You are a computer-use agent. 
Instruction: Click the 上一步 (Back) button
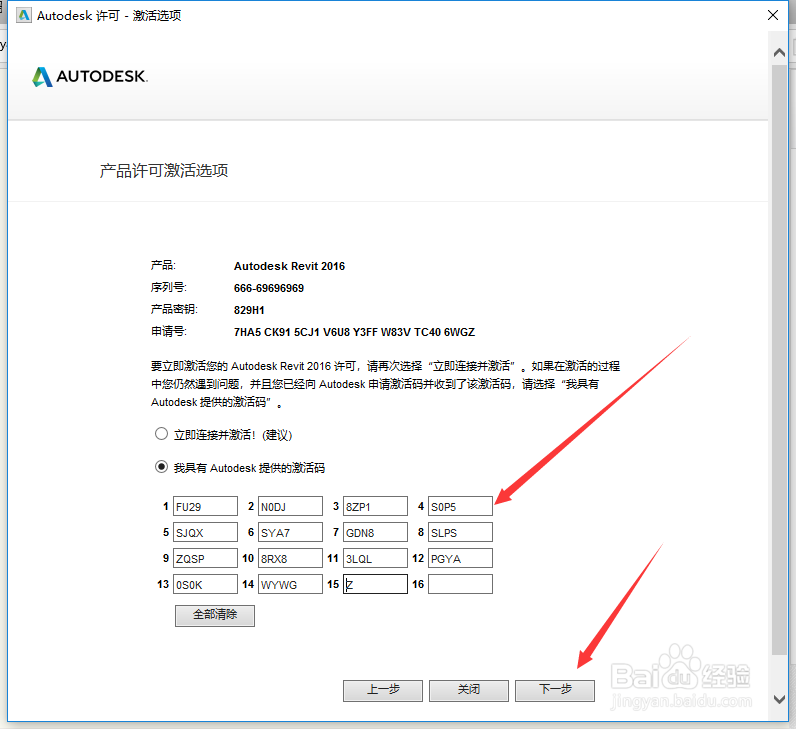tap(383, 690)
